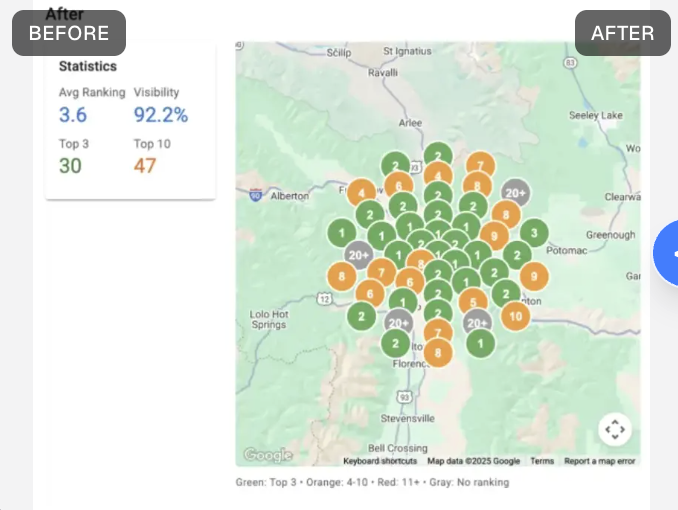
Task: Click the Route 12 highway shield
Action: (325, 298)
